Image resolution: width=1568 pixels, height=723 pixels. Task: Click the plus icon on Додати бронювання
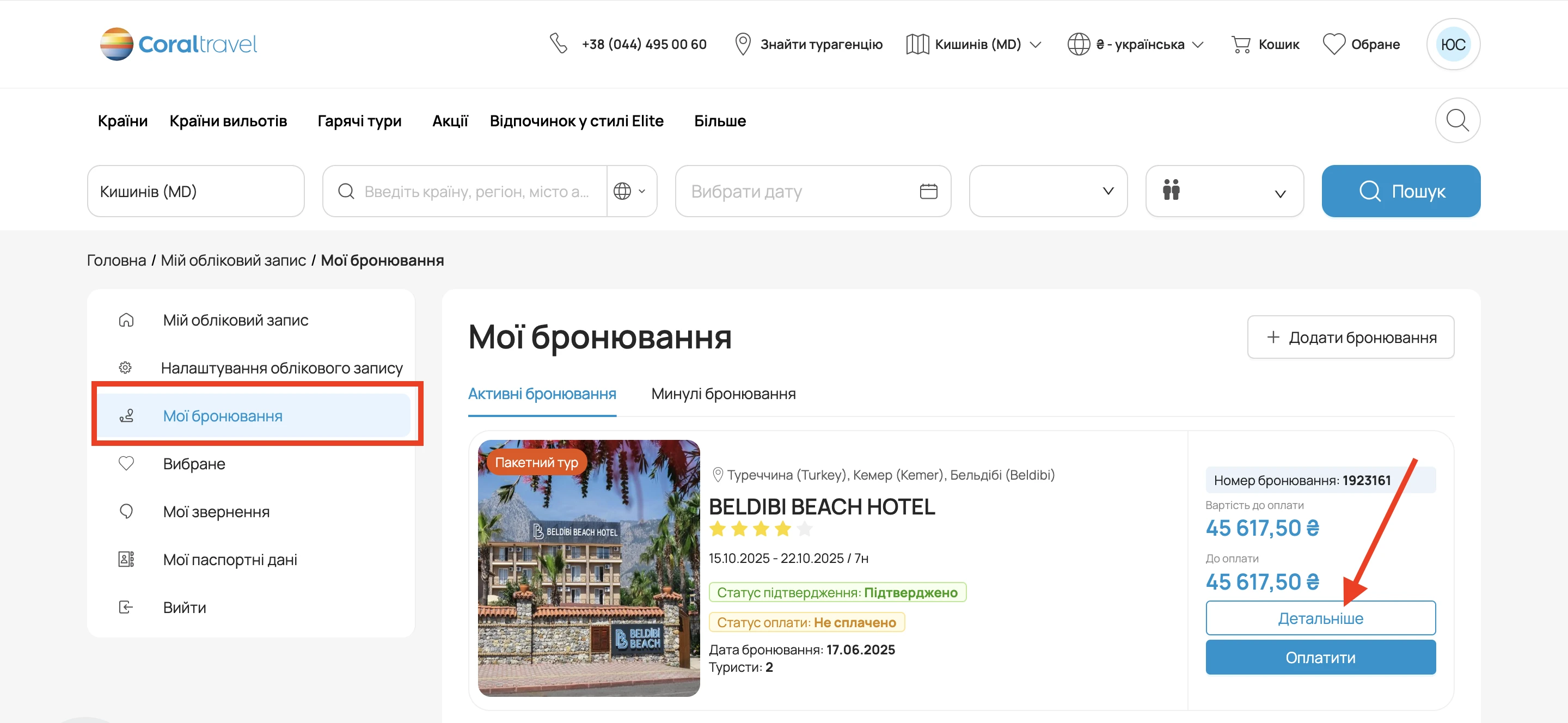(1273, 336)
